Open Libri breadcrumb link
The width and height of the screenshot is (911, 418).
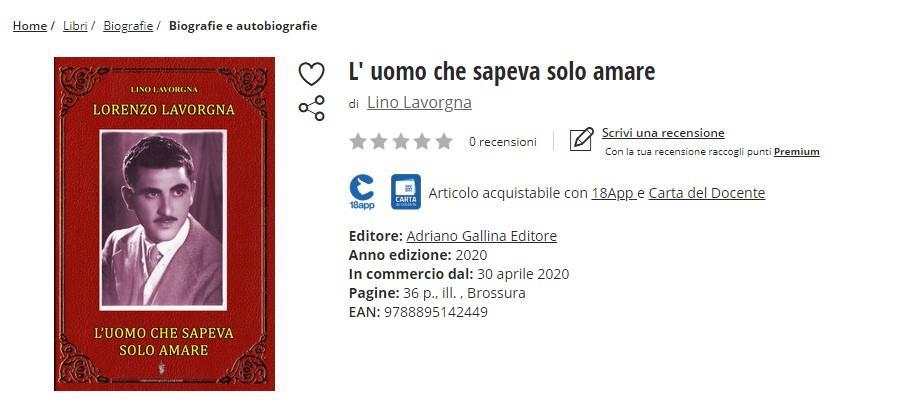pyautogui.click(x=75, y=26)
